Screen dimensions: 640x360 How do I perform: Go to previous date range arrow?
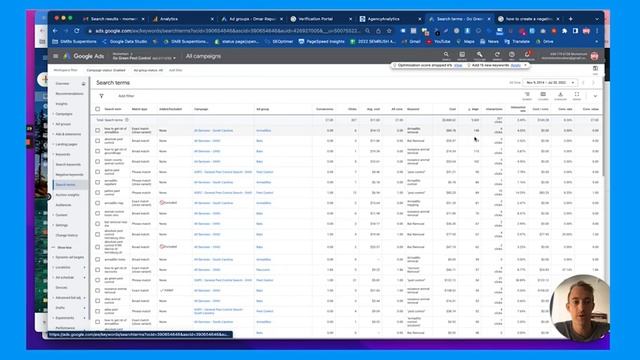pos(583,83)
